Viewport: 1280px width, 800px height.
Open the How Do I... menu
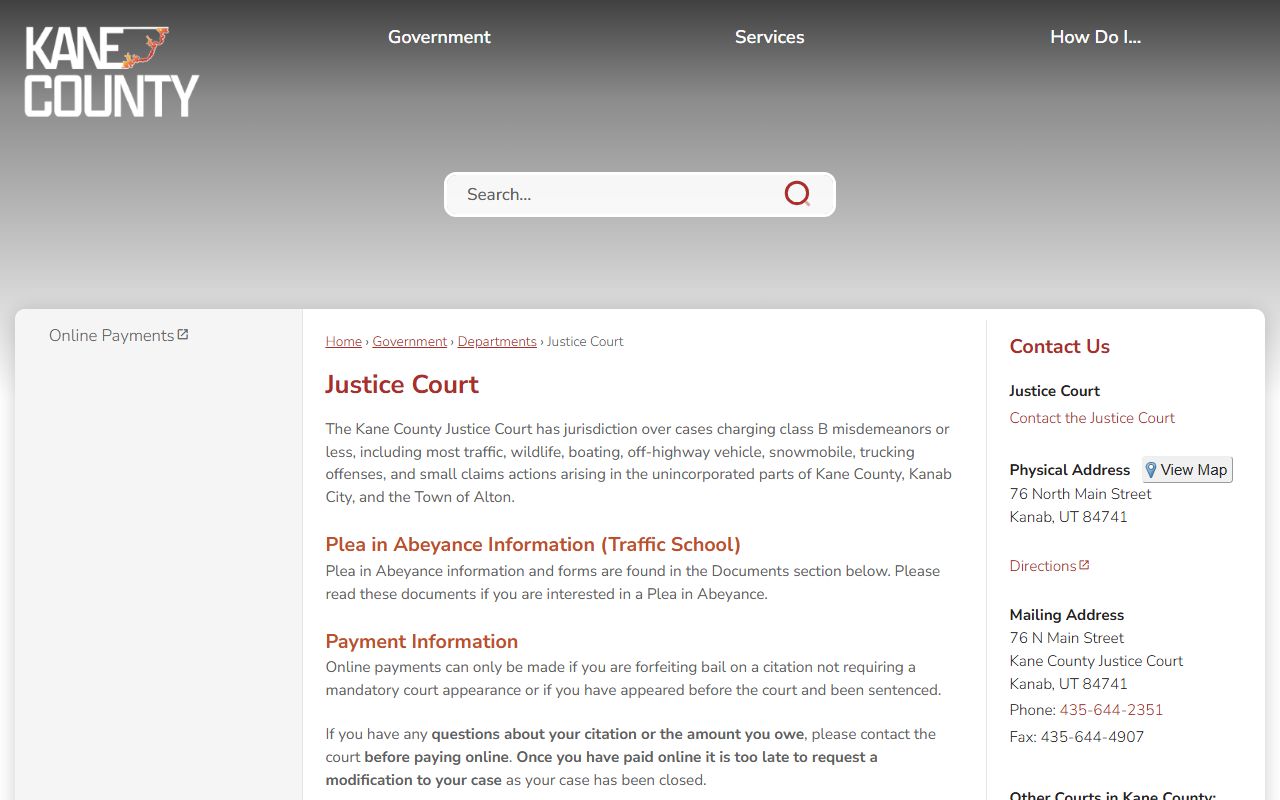pyautogui.click(x=1095, y=37)
